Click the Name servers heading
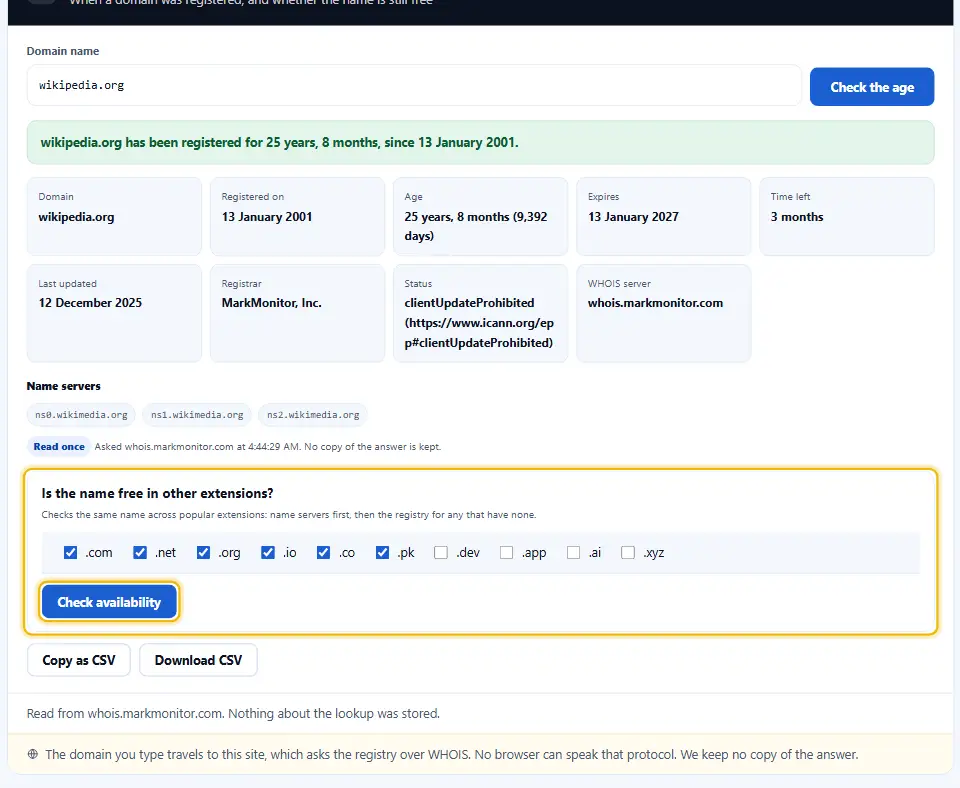The height and width of the screenshot is (788, 960). 64,386
